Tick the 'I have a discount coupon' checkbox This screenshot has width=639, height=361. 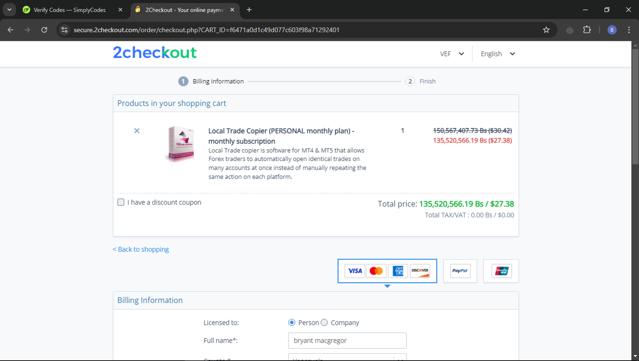tap(121, 202)
